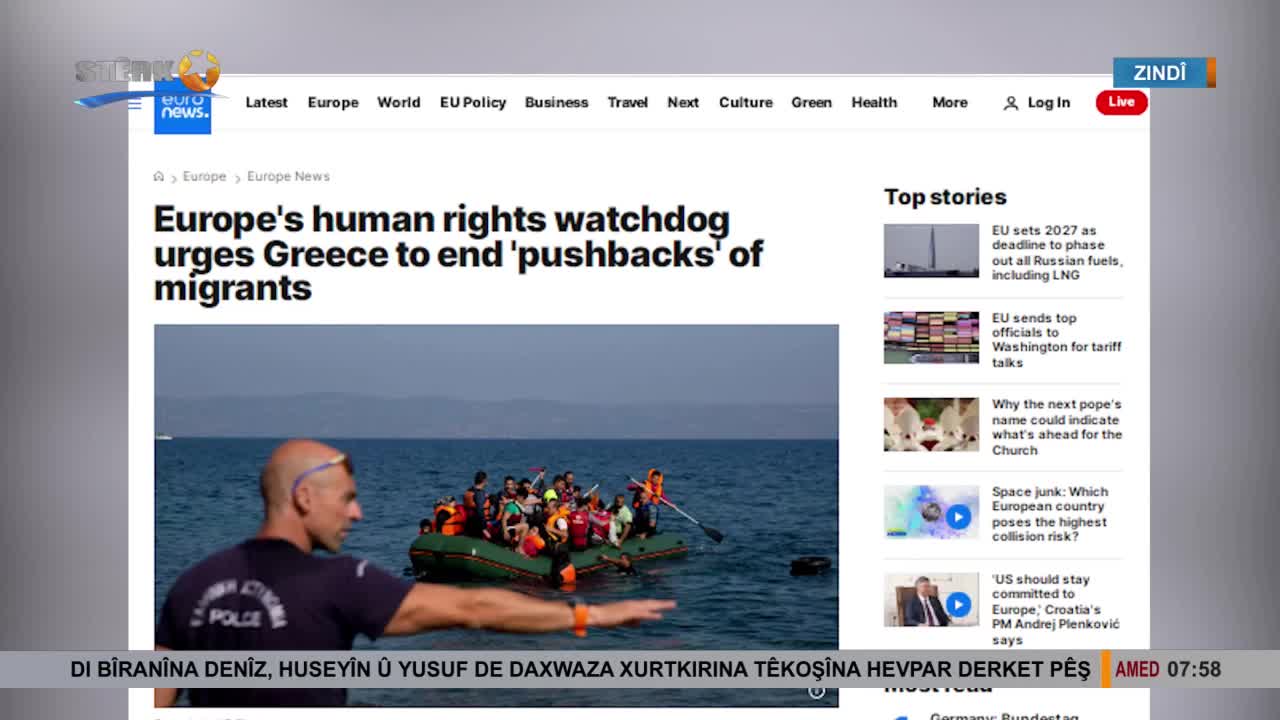Screen dimensions: 1280x720
Task: Open next pope's name story thumbnail
Action: pyautogui.click(x=931, y=424)
